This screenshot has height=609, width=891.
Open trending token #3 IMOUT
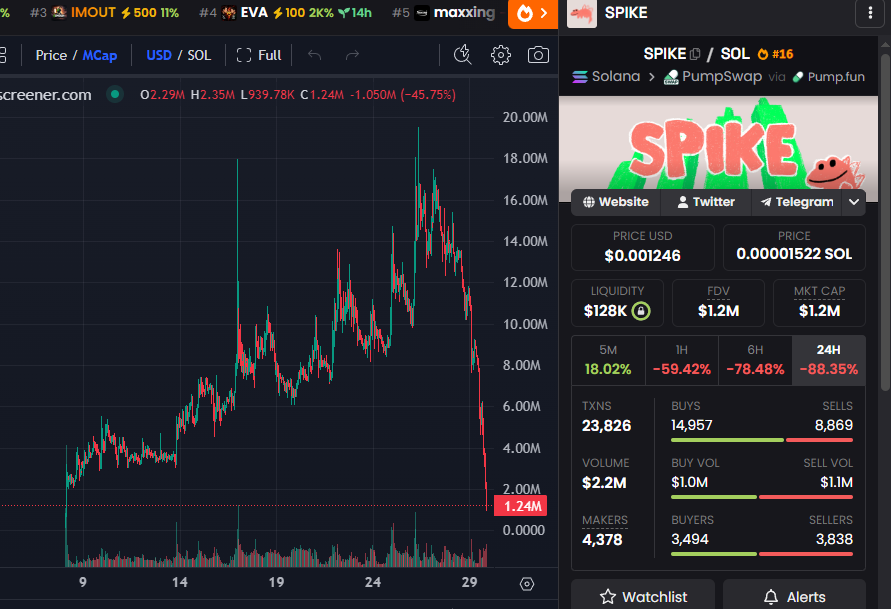[x=104, y=12]
